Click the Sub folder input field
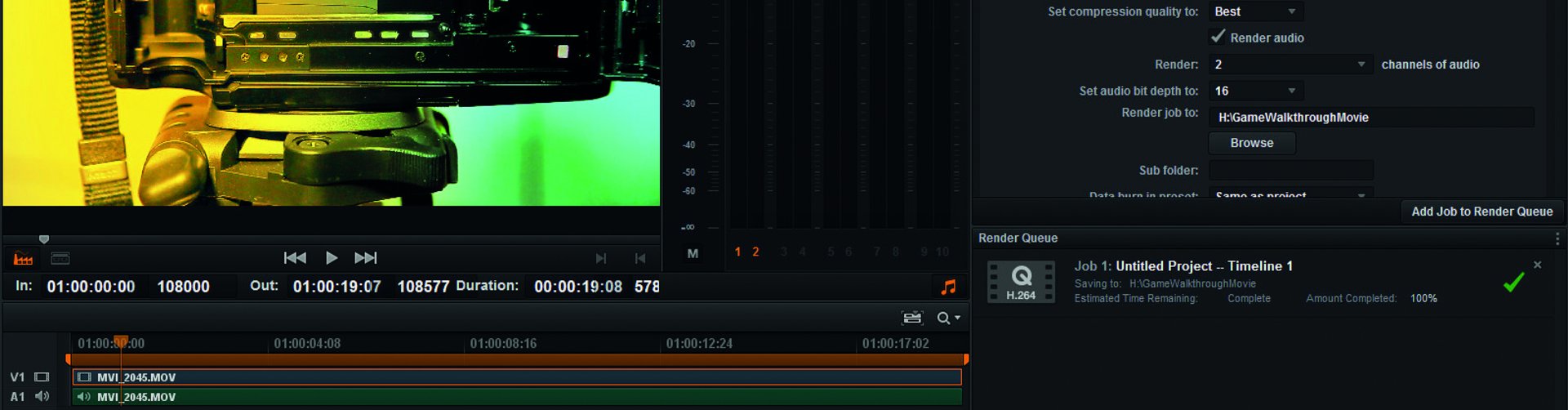1568x410 pixels. click(x=1291, y=170)
